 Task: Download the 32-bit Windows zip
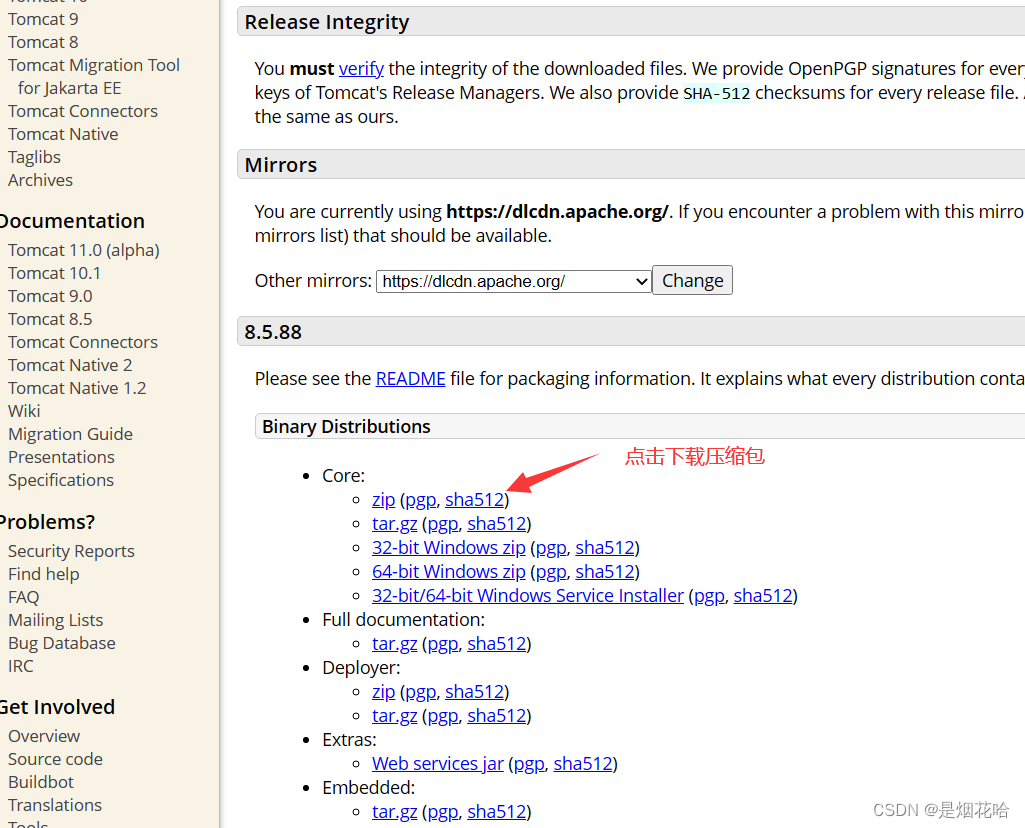click(449, 548)
